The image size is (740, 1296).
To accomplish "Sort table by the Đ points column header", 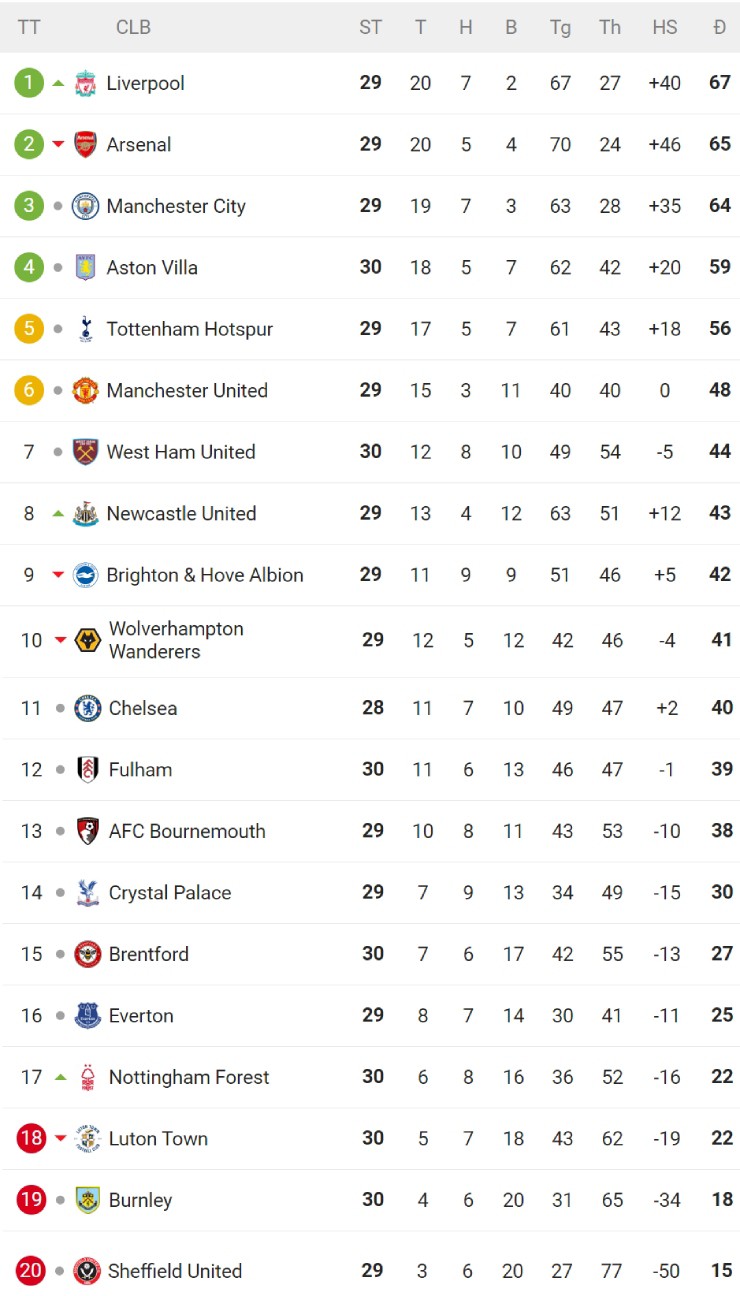I will 719,27.
